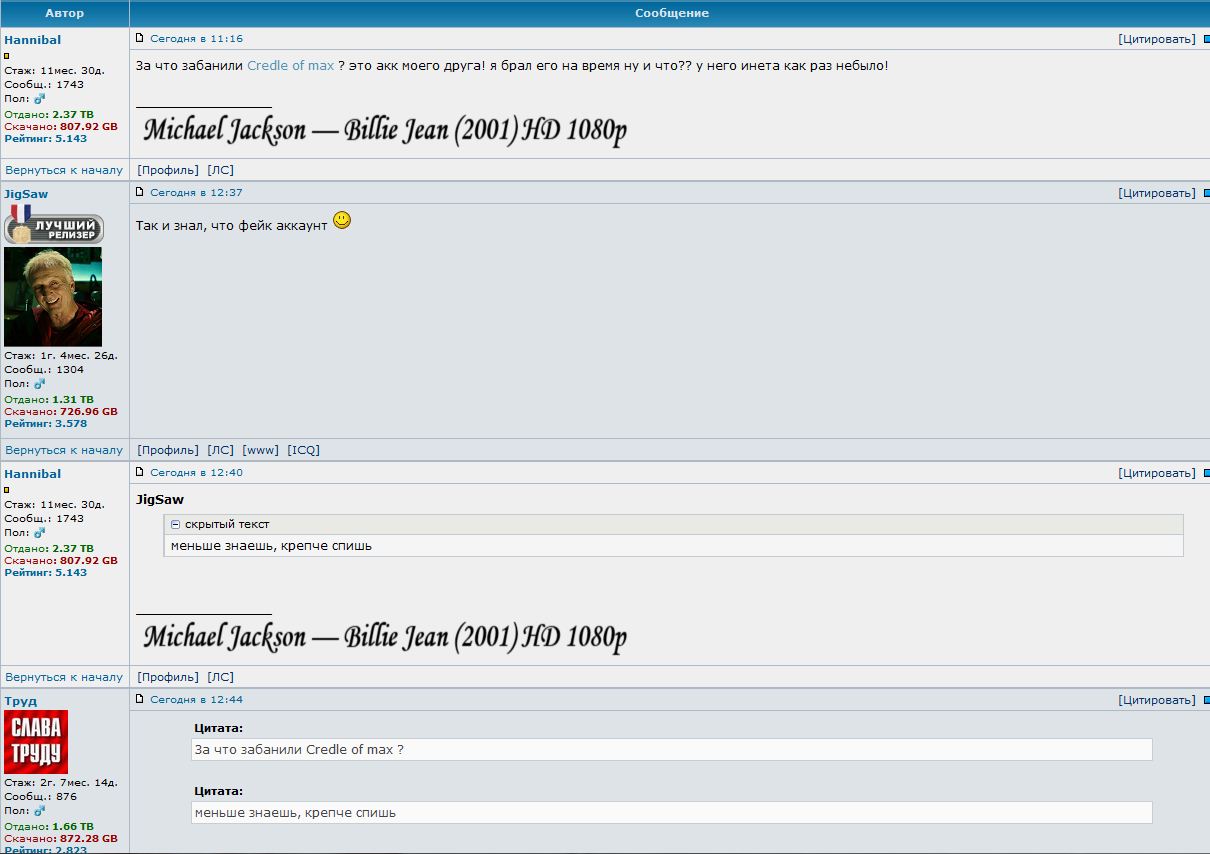Open JigSaw's ICQ contact link
1210x854 pixels.
pos(303,450)
